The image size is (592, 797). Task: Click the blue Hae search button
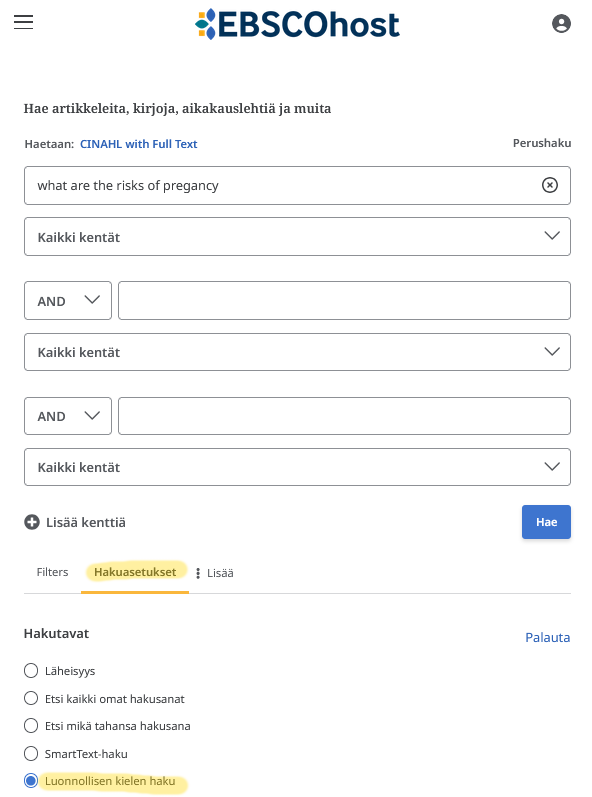click(x=546, y=522)
